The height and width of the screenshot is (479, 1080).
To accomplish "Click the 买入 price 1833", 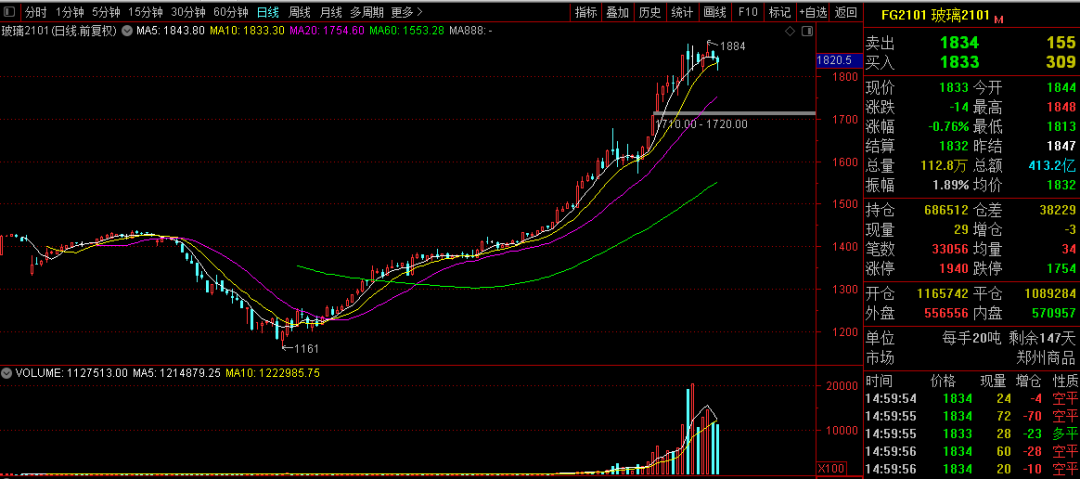I will click(959, 62).
